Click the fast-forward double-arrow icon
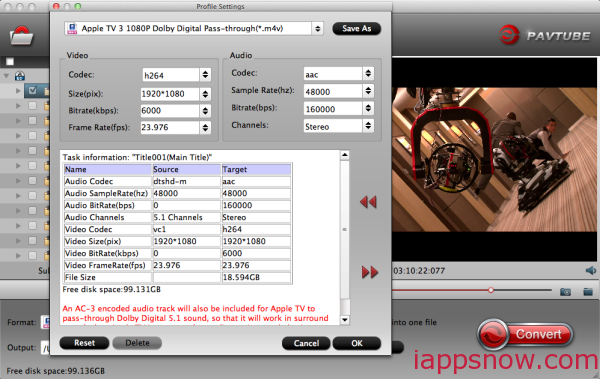 370,272
